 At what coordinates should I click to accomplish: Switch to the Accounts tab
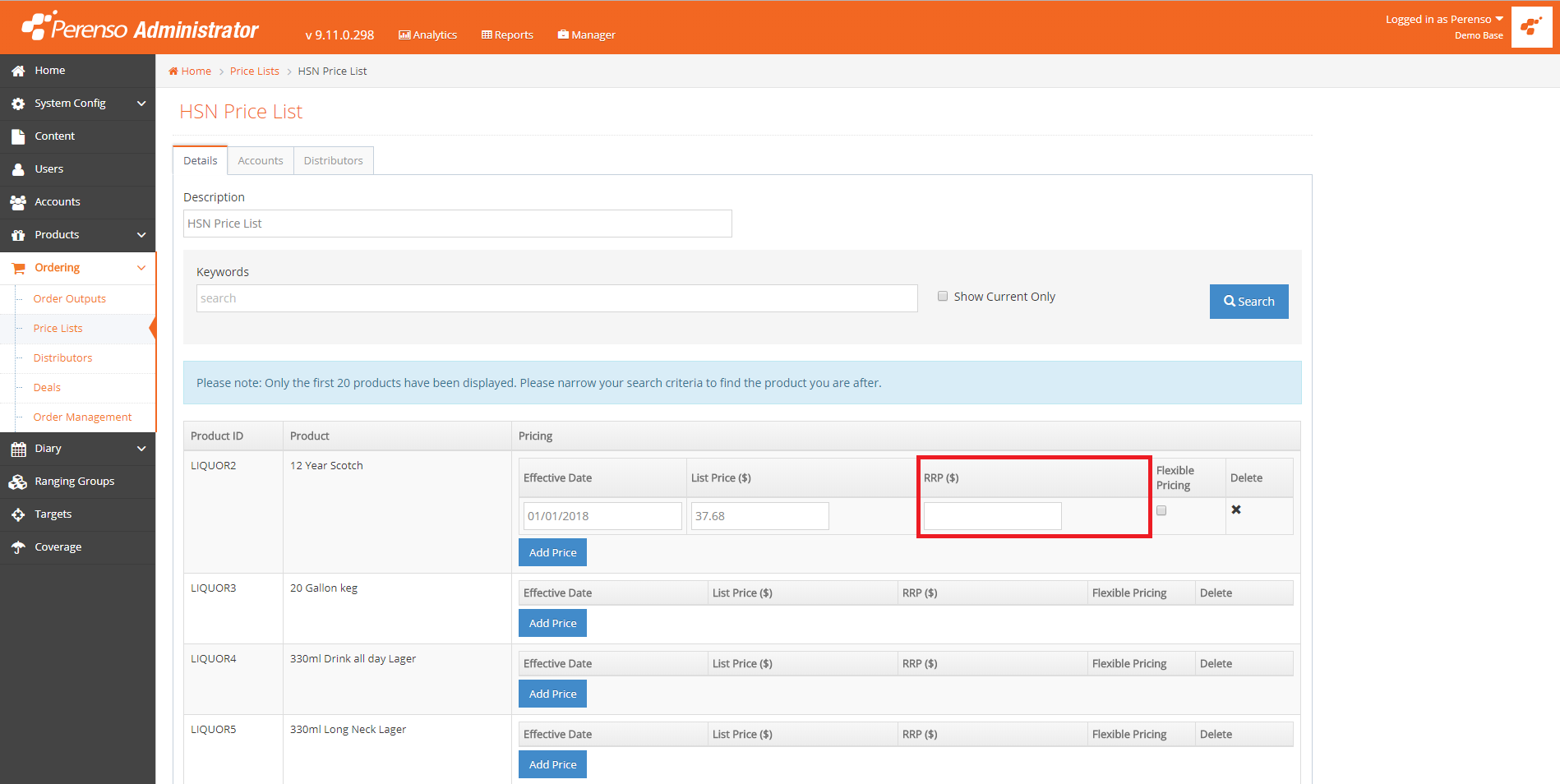pyautogui.click(x=261, y=160)
